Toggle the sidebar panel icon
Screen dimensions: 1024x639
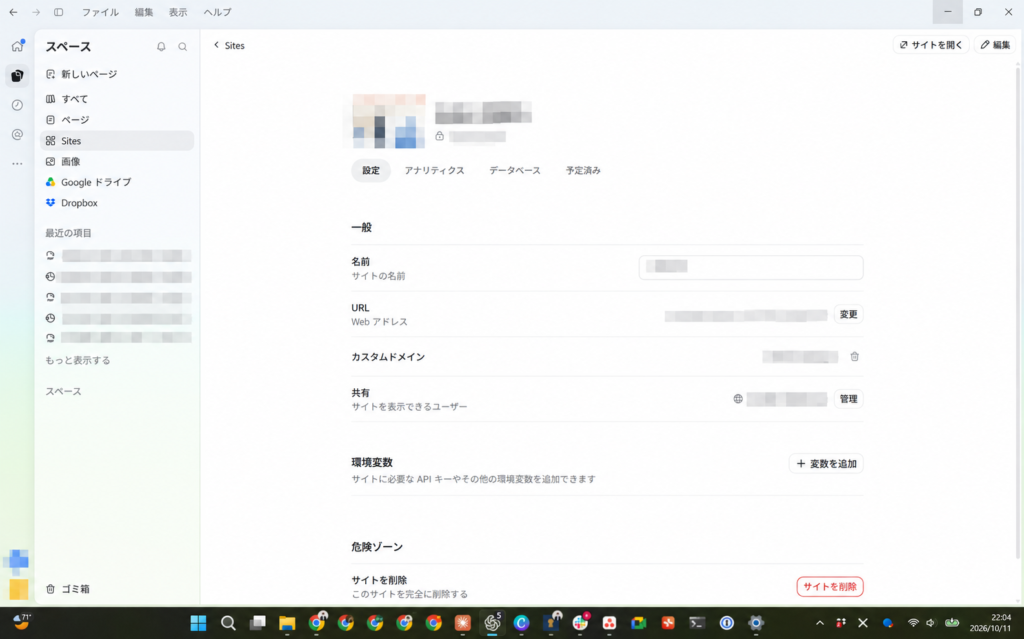[59, 12]
